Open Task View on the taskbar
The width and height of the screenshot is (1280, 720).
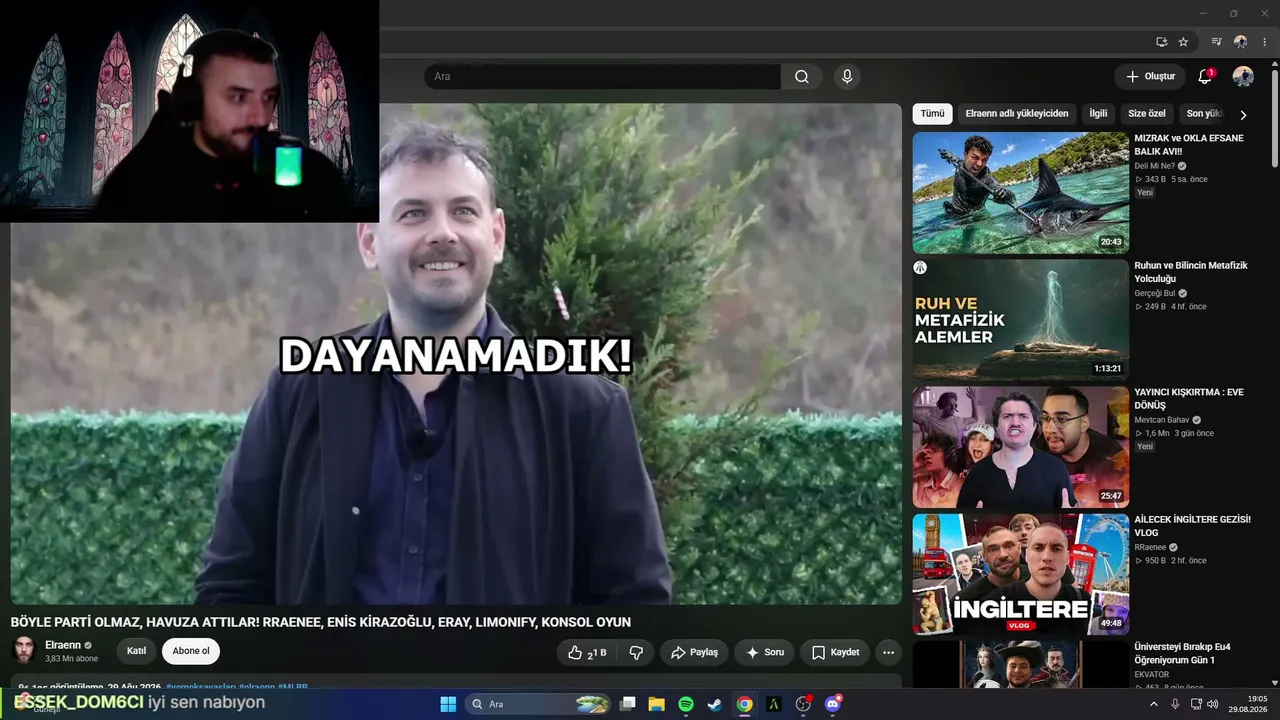(x=628, y=704)
